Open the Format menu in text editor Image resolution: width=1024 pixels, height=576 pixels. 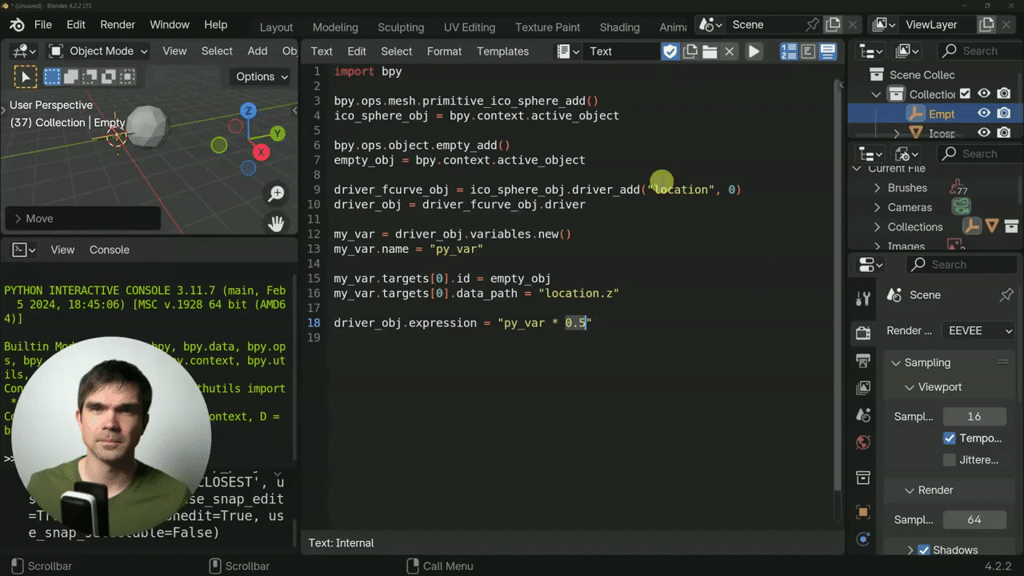(444, 51)
